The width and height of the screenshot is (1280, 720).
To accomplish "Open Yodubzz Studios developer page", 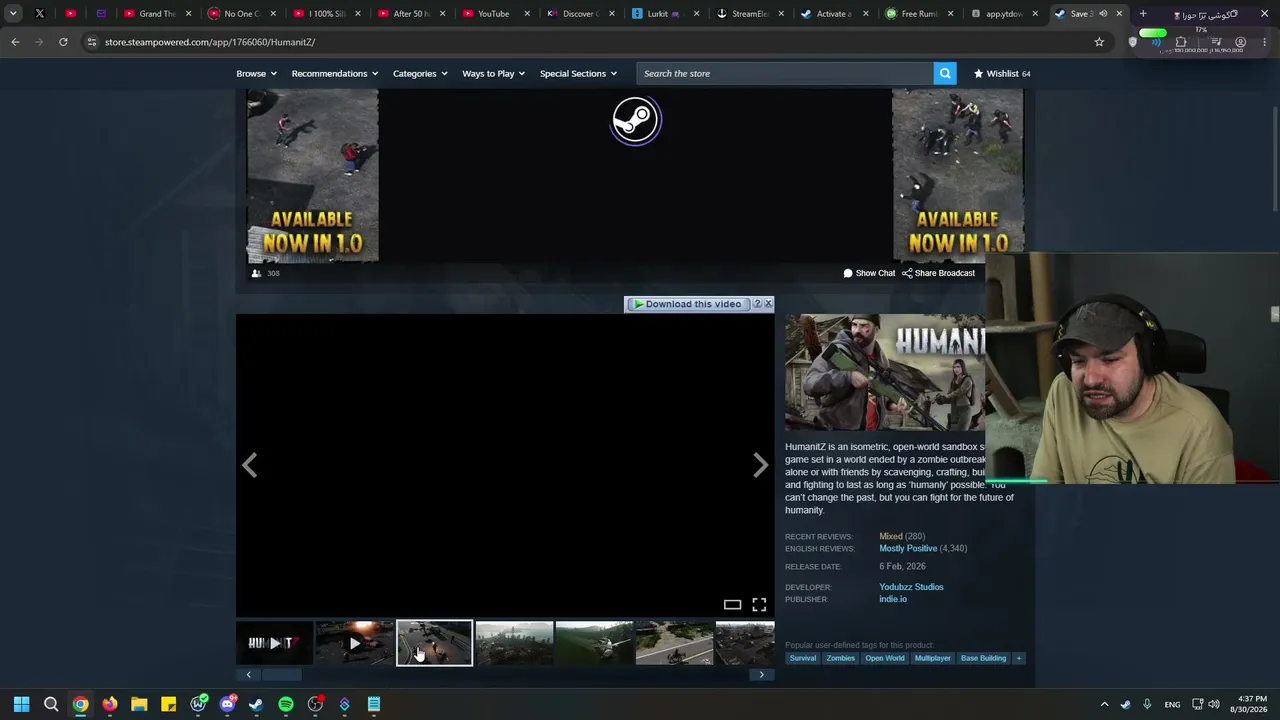I will 911,587.
